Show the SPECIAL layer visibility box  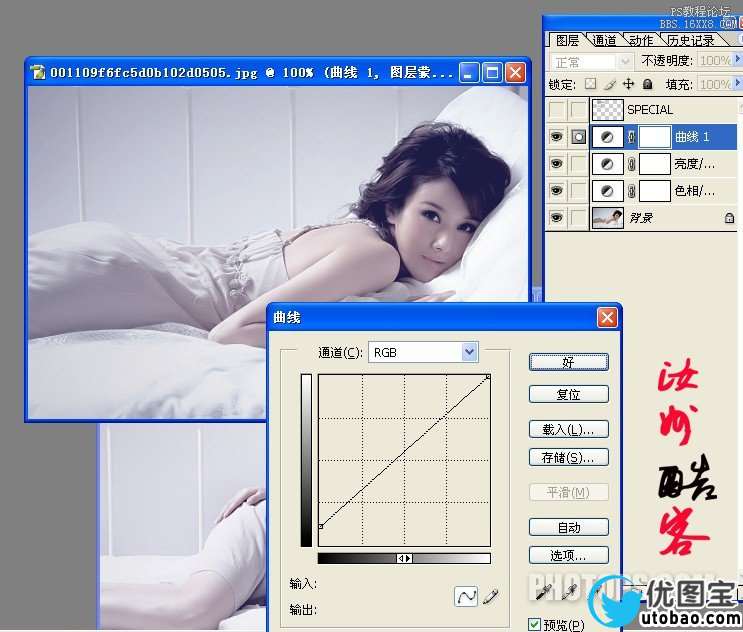556,110
